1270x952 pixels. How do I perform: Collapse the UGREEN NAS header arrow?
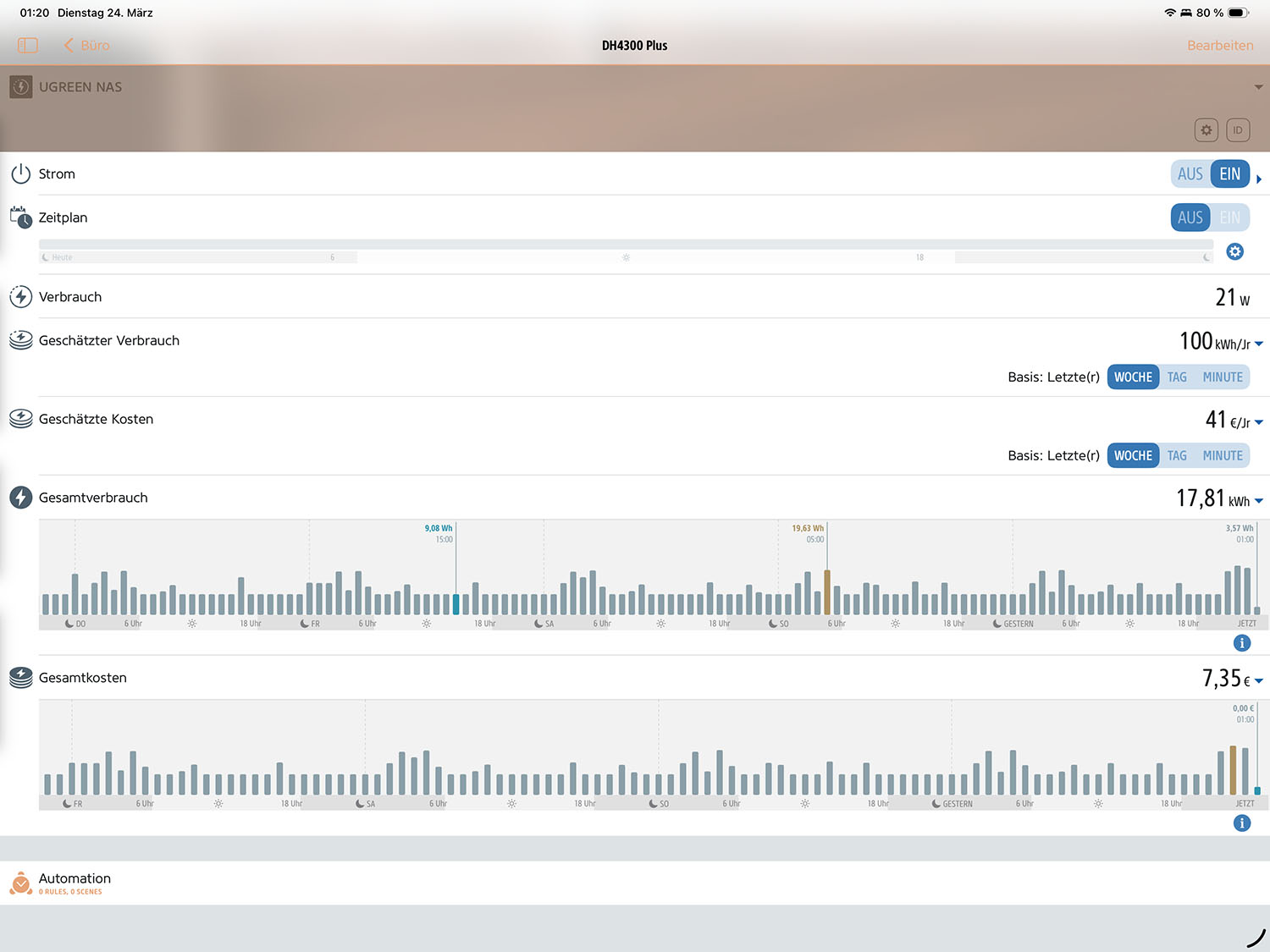pos(1258,87)
